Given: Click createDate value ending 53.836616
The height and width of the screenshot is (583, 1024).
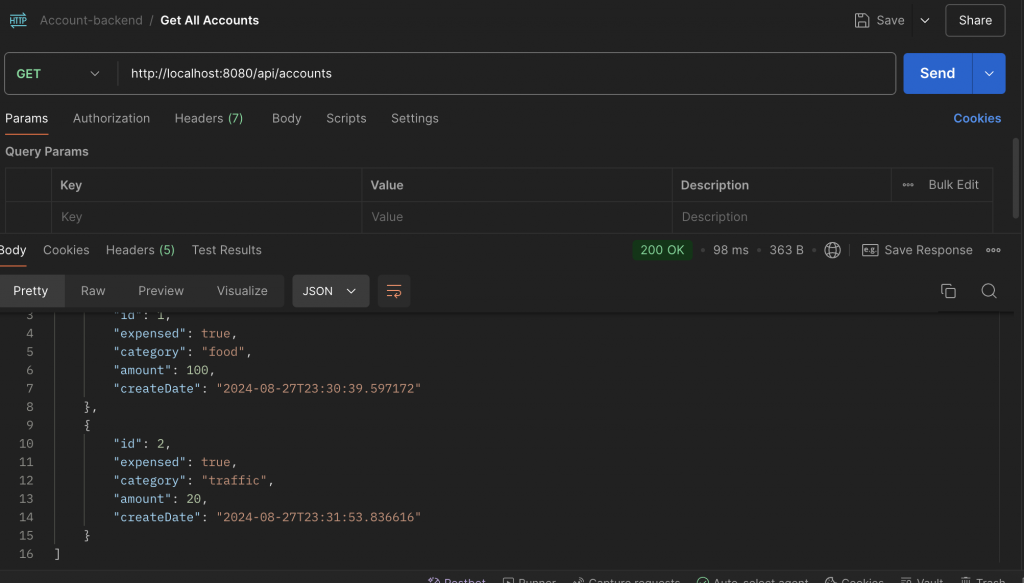Looking at the screenshot, I should [319, 517].
